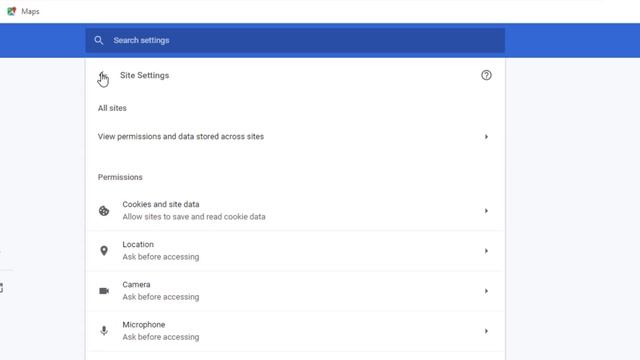The width and height of the screenshot is (640, 360).
Task: Select the Location permission label
Action: [138, 244]
